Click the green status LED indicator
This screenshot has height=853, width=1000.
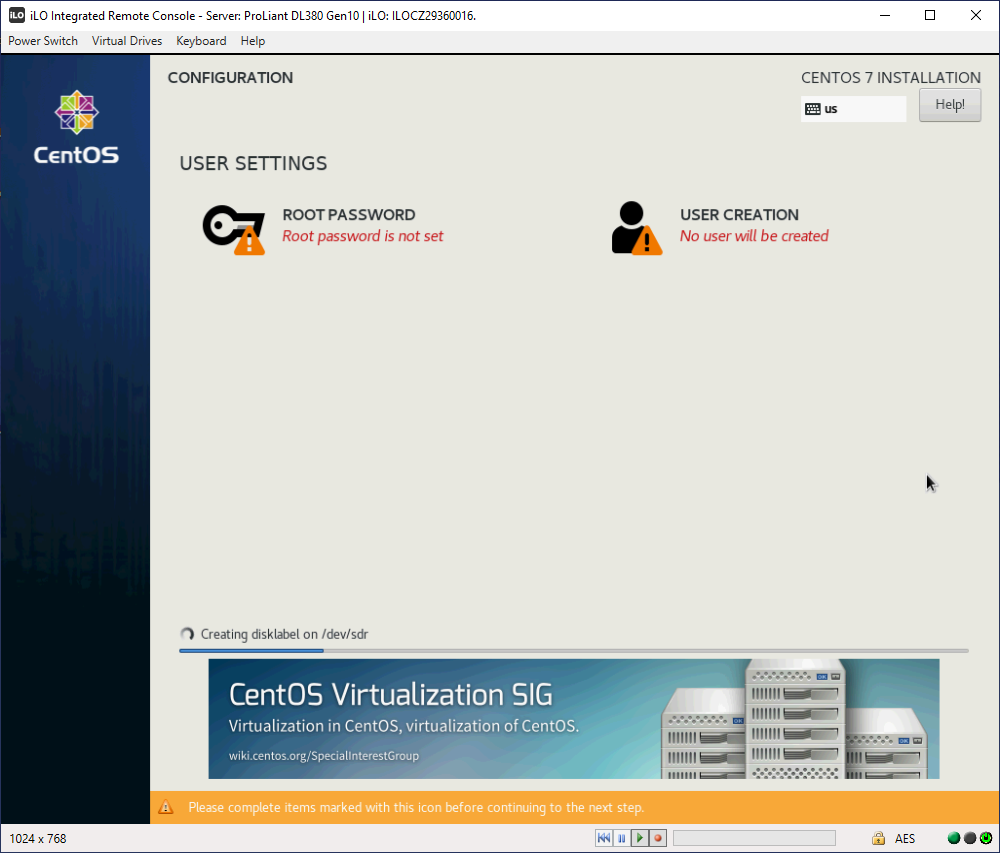tap(954, 838)
